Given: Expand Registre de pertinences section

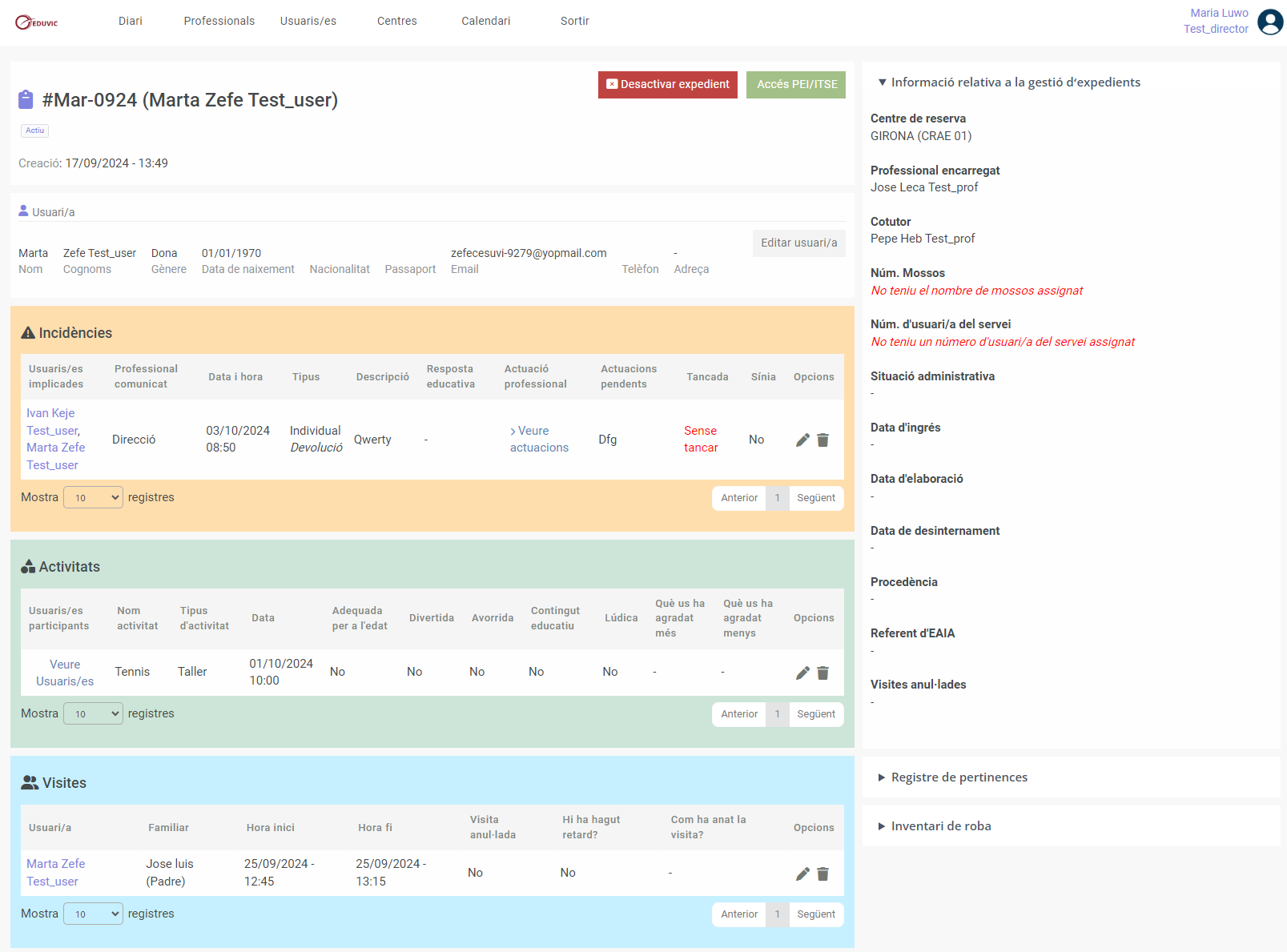Looking at the screenshot, I should tap(952, 777).
